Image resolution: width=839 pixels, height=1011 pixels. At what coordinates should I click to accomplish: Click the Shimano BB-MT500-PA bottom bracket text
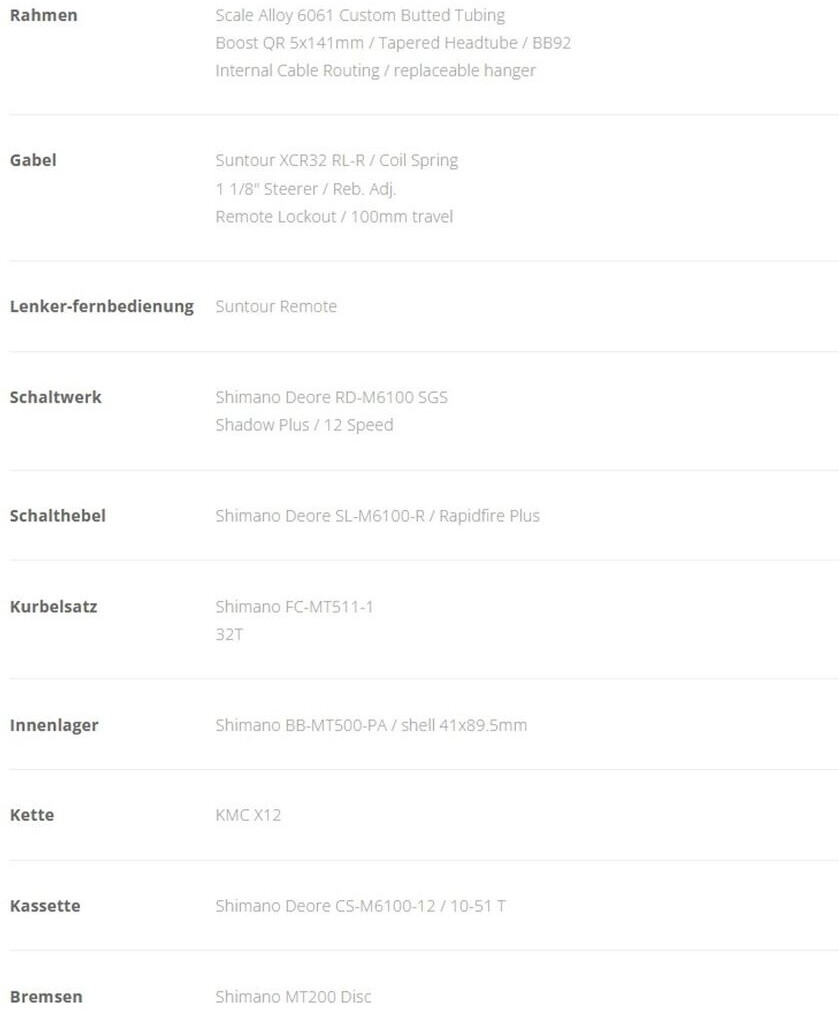371,725
